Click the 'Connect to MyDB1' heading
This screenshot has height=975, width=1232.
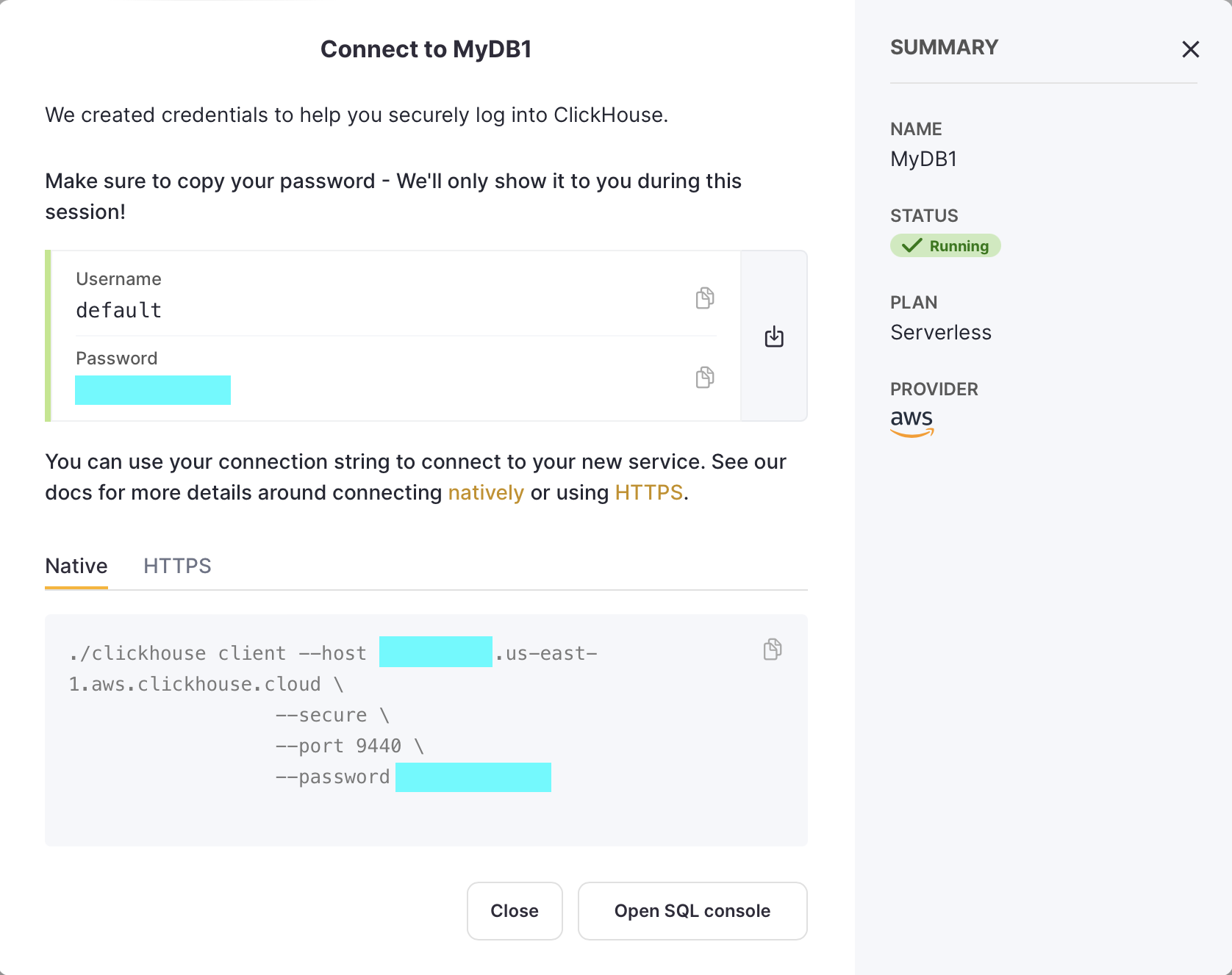pyautogui.click(x=426, y=49)
